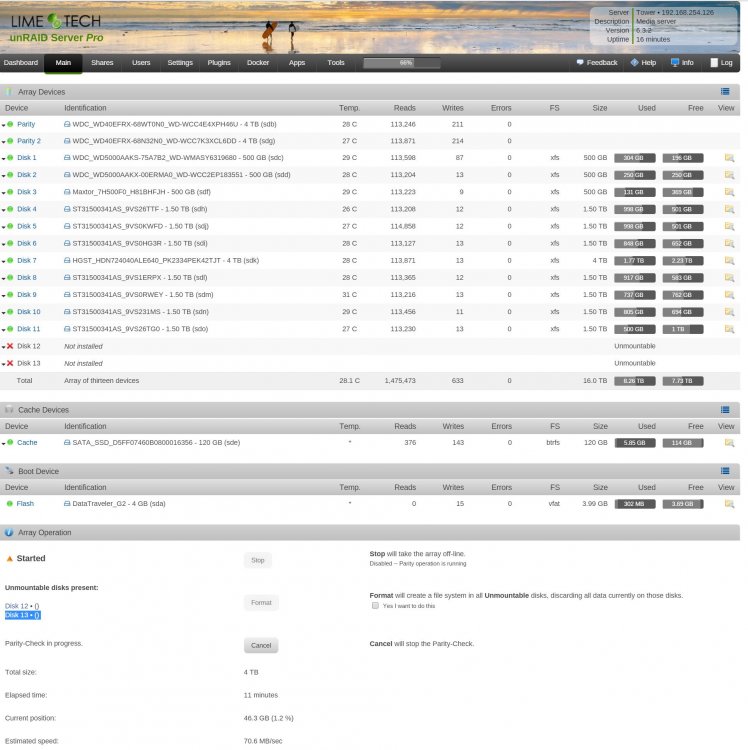Click the Format button

tap(261, 603)
